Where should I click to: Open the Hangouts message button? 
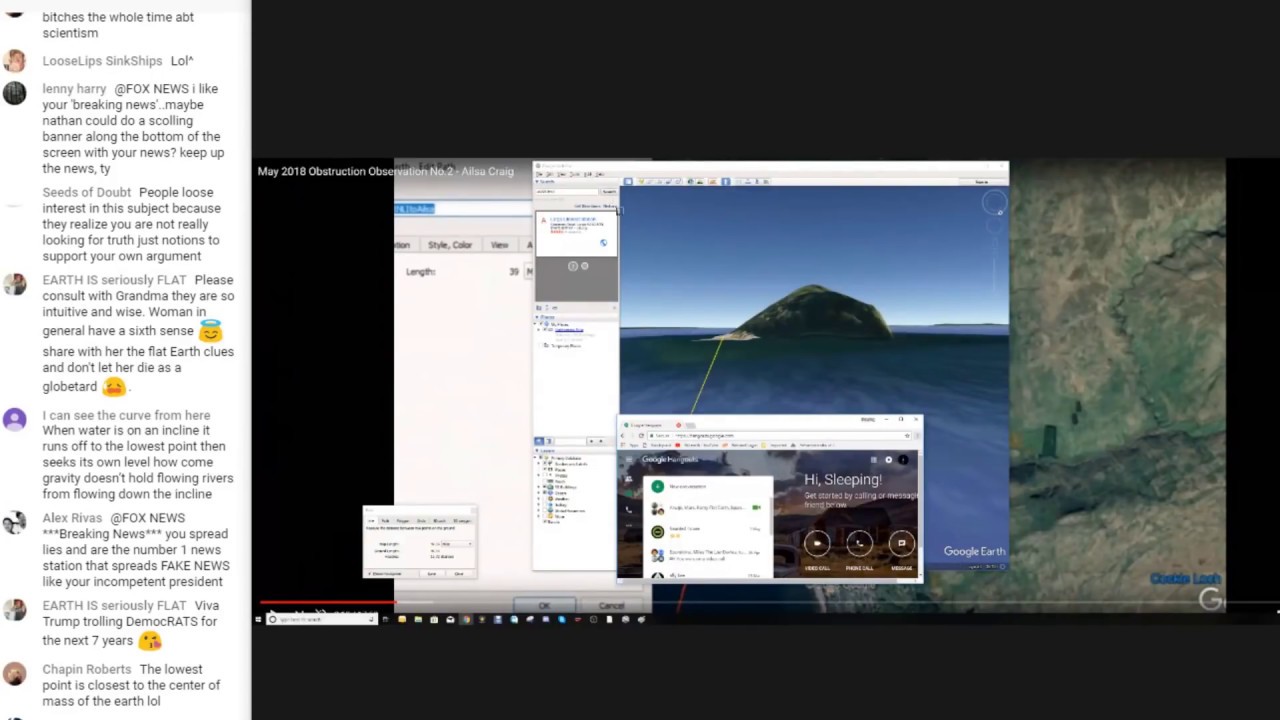tap(901, 543)
